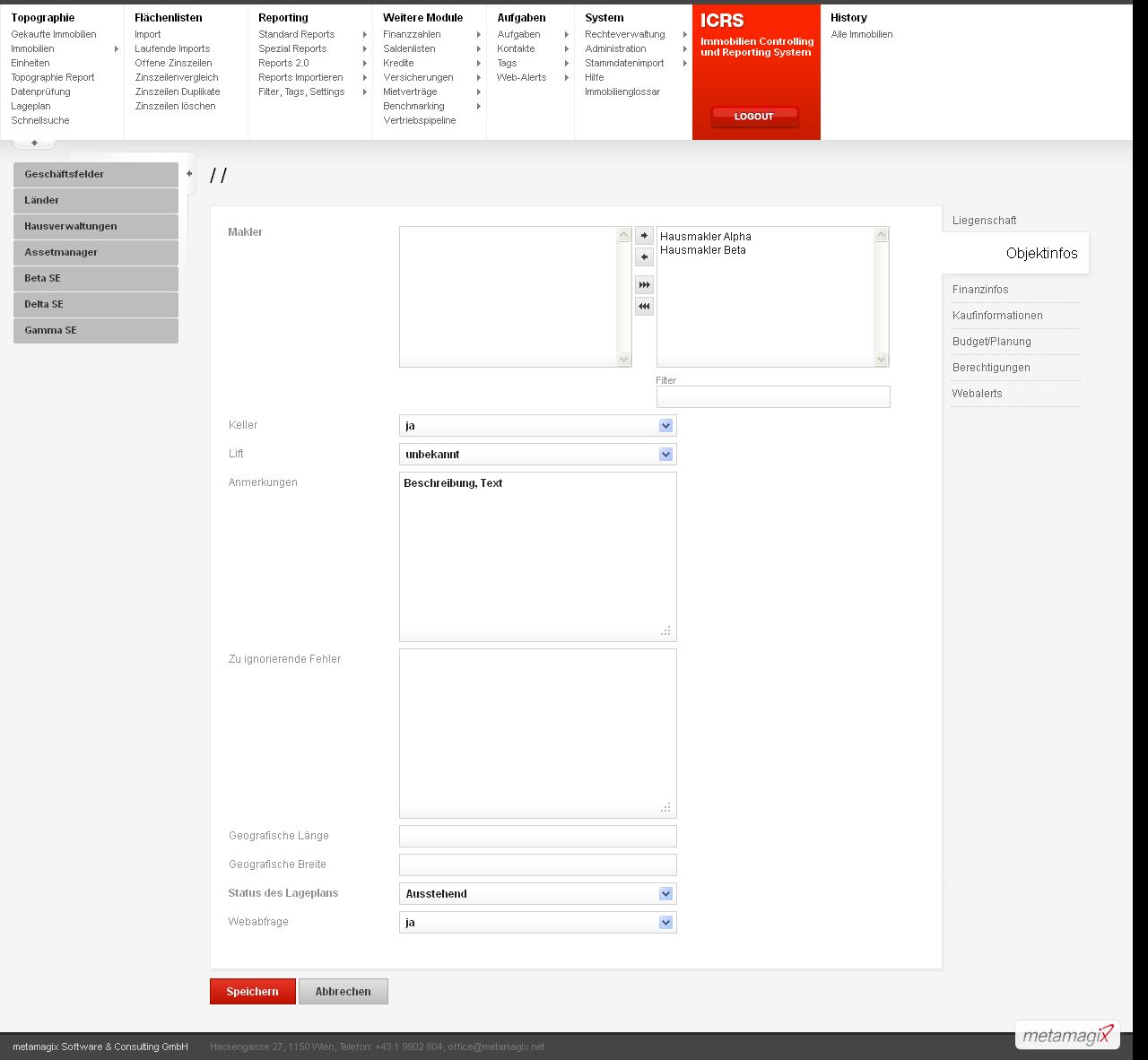Open the Geschäftsfelder sidebar section
Image resolution: width=1148 pixels, height=1060 pixels.
96,175
